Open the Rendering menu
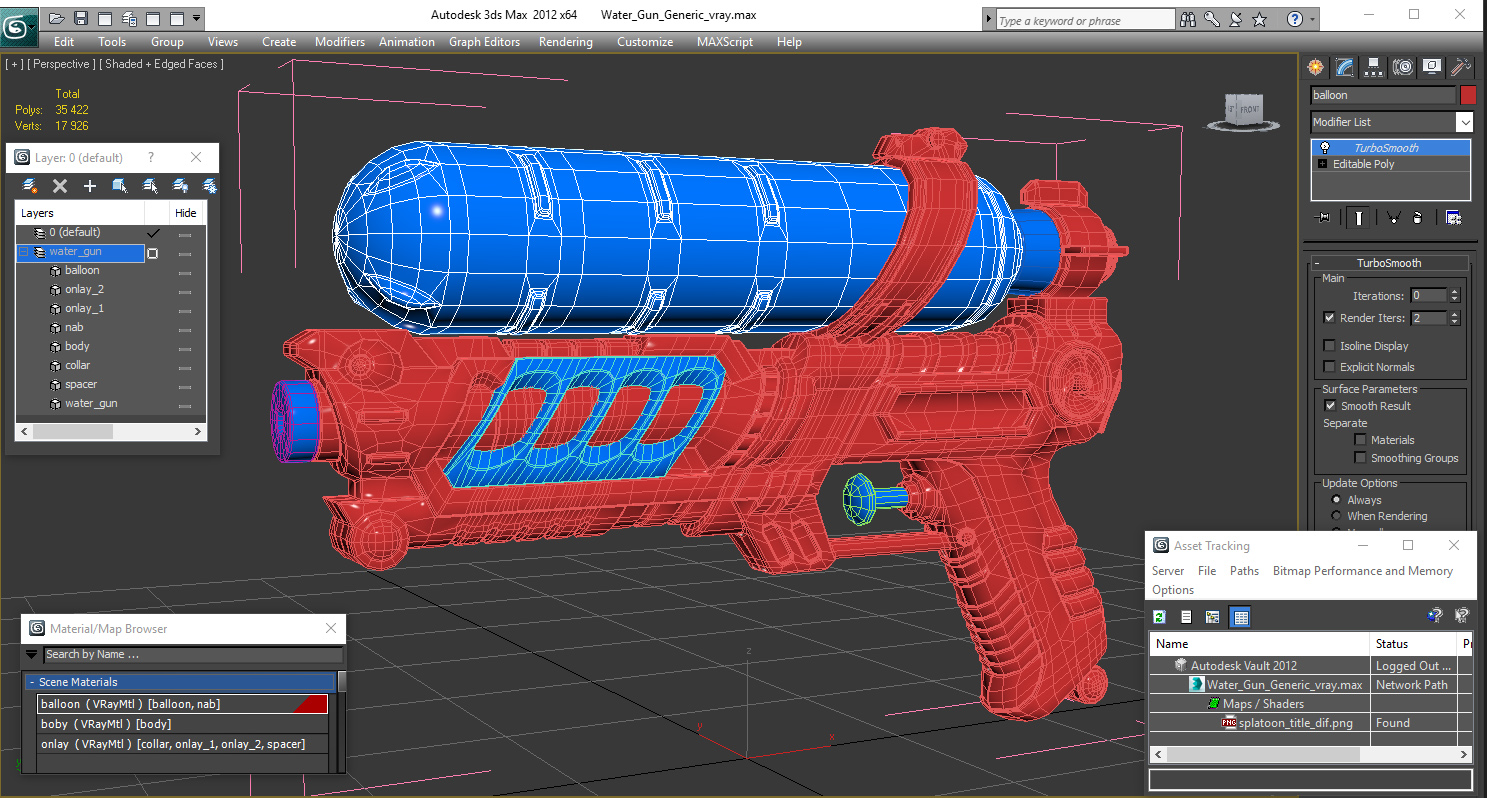Image resolution: width=1487 pixels, height=798 pixels. [565, 42]
